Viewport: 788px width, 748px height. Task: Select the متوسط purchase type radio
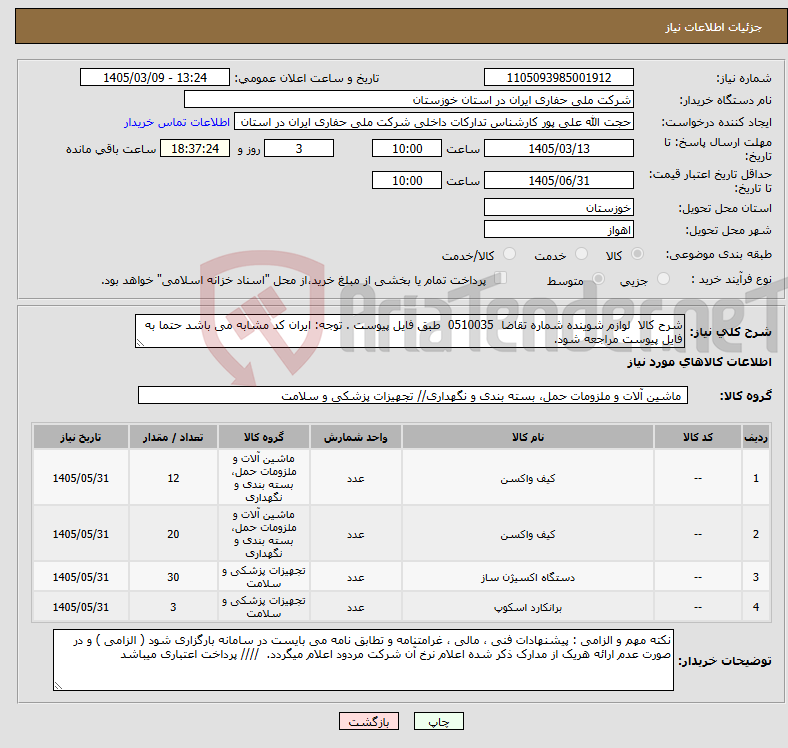pos(598,278)
